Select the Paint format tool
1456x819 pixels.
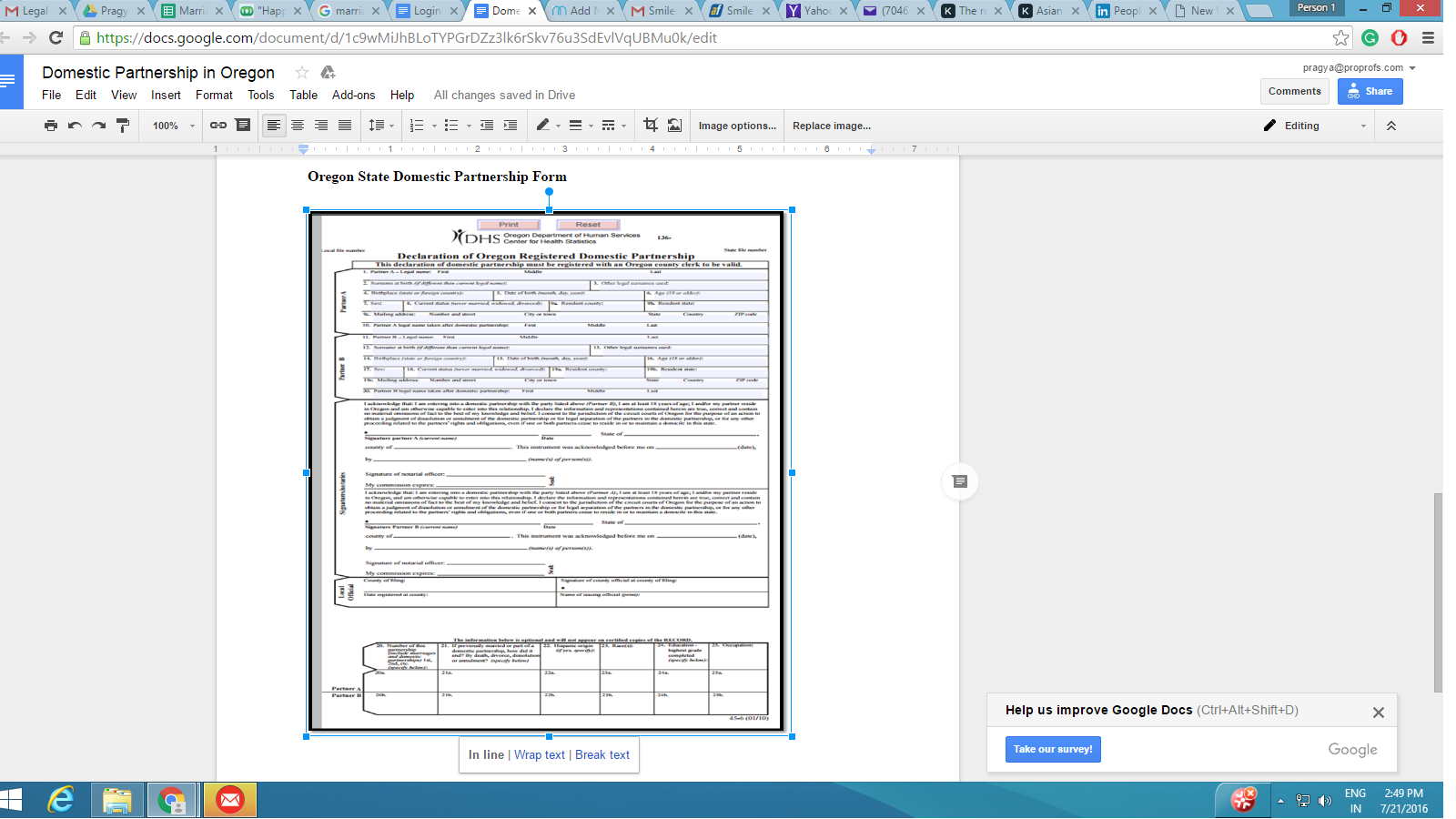[x=123, y=126]
